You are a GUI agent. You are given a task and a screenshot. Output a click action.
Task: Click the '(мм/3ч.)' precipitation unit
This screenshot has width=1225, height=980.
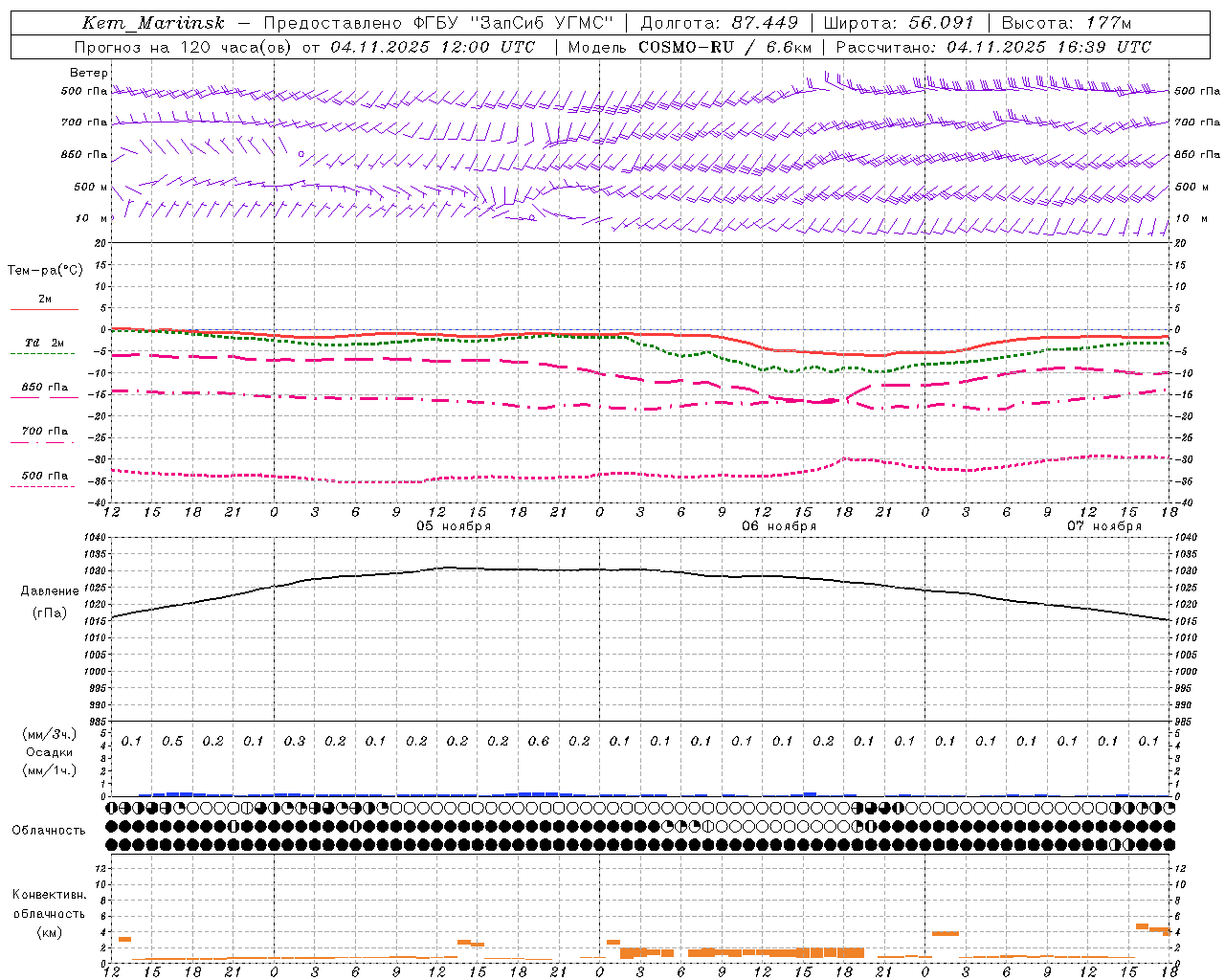coord(50,734)
